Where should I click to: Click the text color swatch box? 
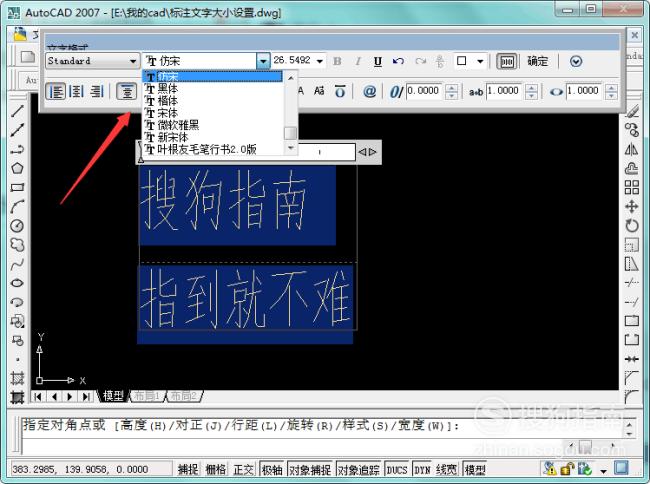(461, 61)
